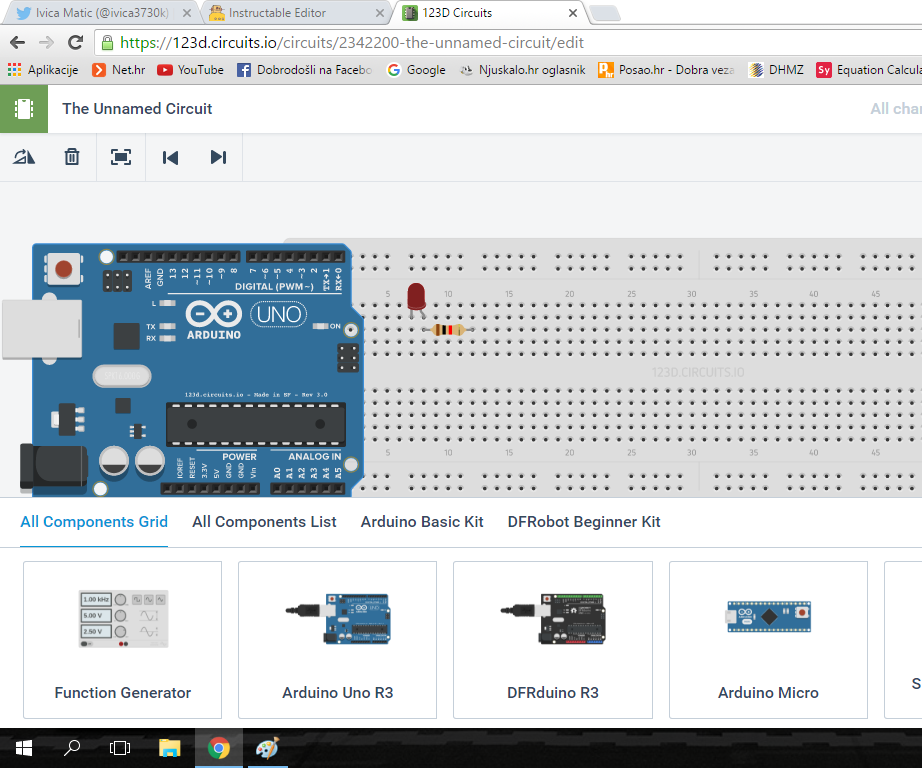
Task: Click the skip-to-start playback icon
Action: pos(169,157)
